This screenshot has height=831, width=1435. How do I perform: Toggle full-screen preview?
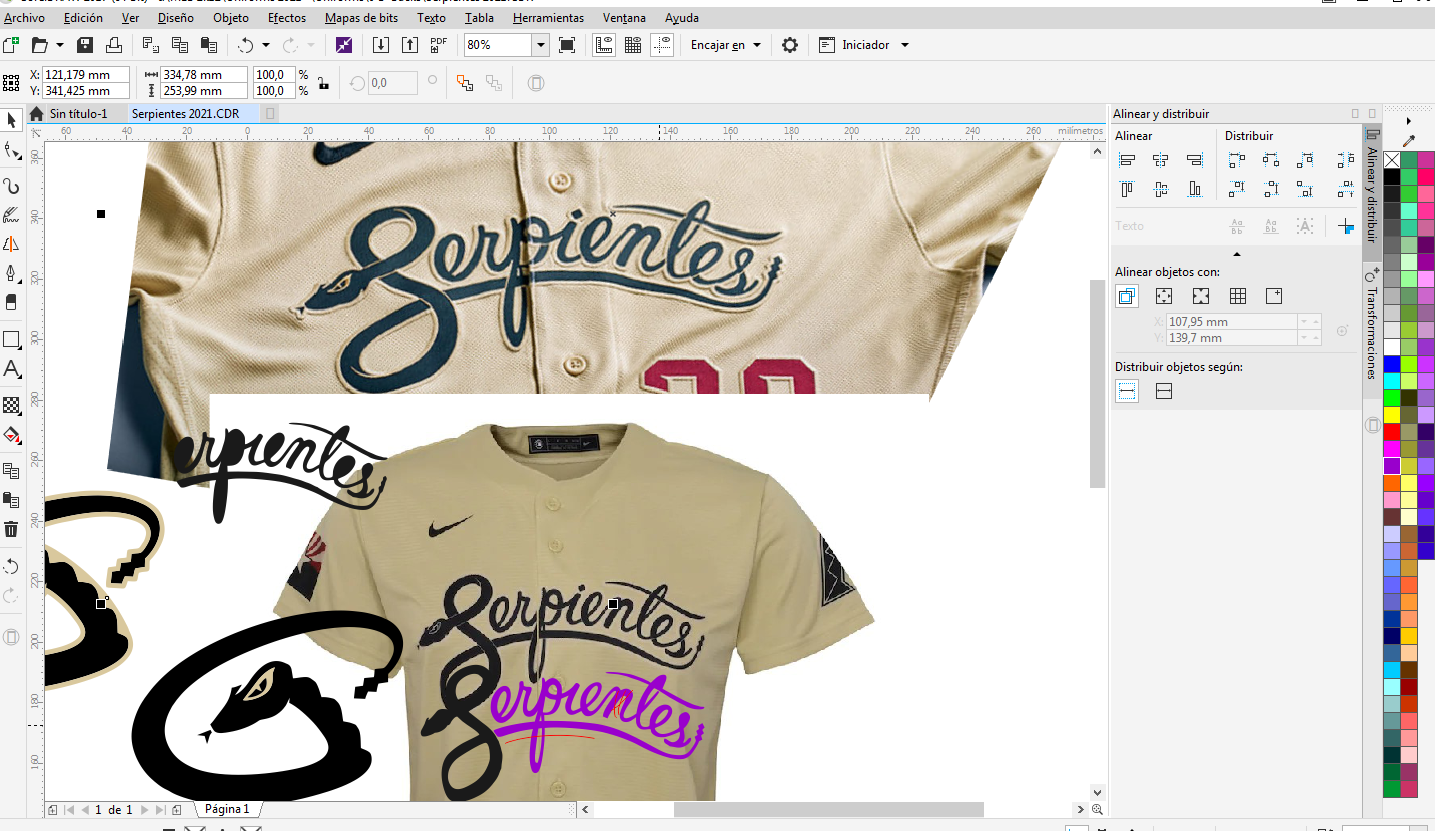[567, 45]
